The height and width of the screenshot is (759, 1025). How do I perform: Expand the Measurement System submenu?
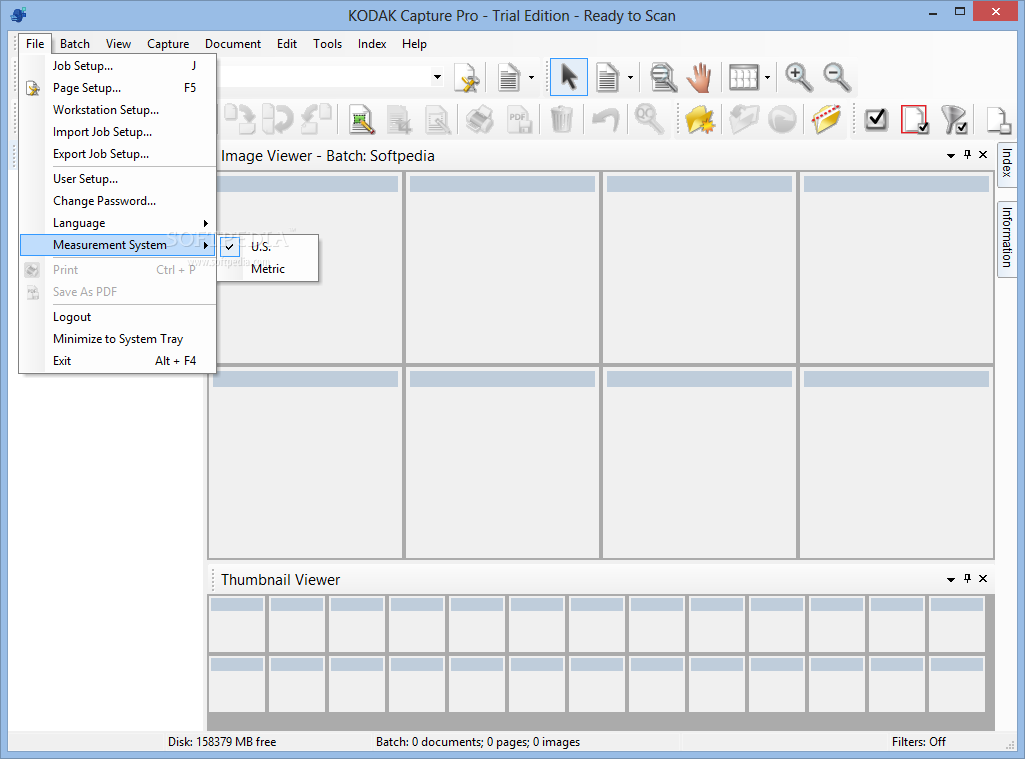(118, 245)
